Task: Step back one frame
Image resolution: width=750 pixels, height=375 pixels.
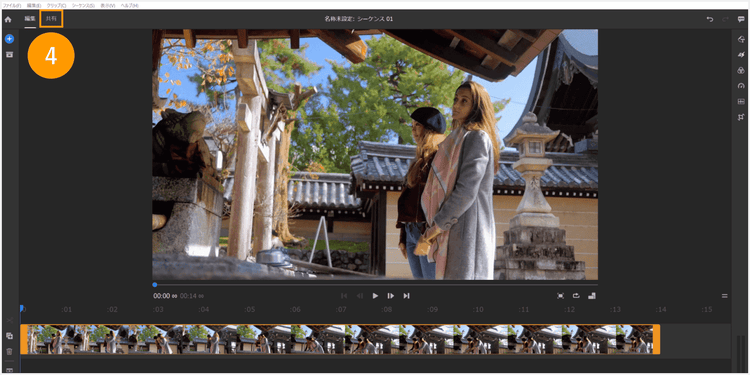Action: pyautogui.click(x=360, y=296)
